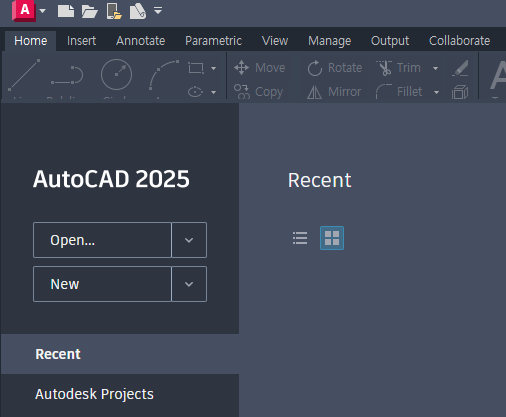
Task: Expand the Rectangle tool dropdown arrow
Action: [213, 68]
